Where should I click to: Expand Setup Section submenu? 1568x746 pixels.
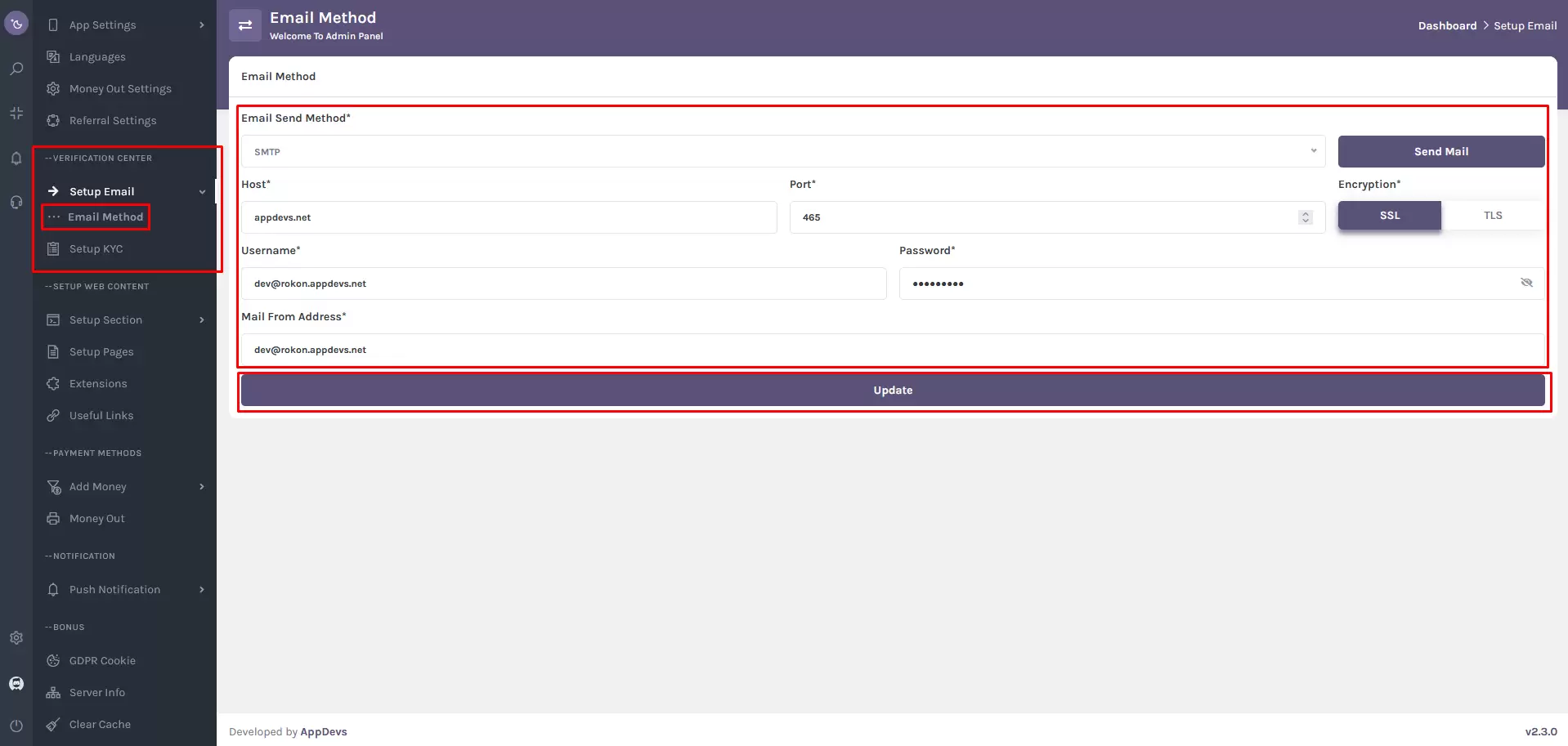click(x=202, y=320)
